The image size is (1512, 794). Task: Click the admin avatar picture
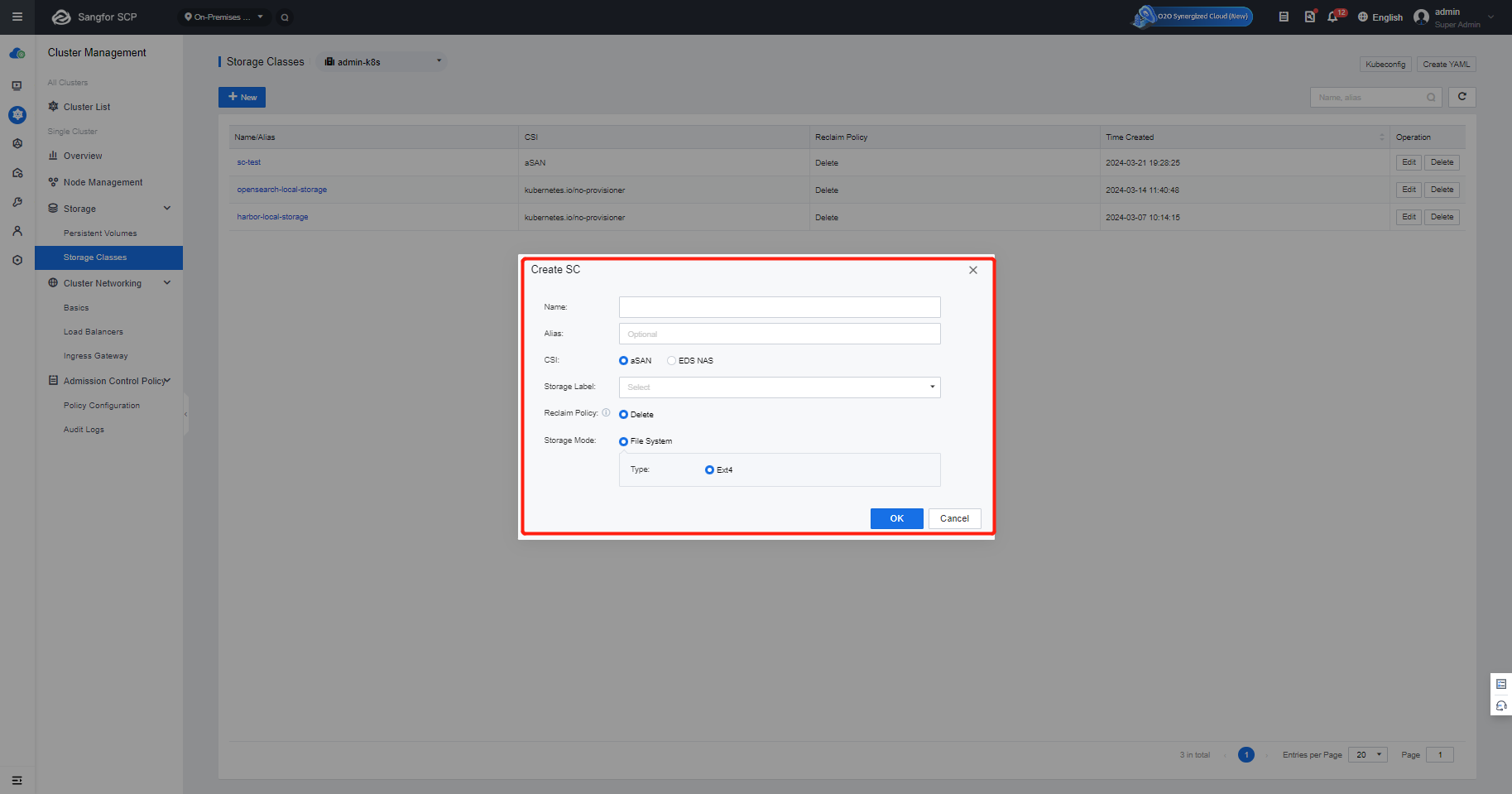tap(1422, 17)
